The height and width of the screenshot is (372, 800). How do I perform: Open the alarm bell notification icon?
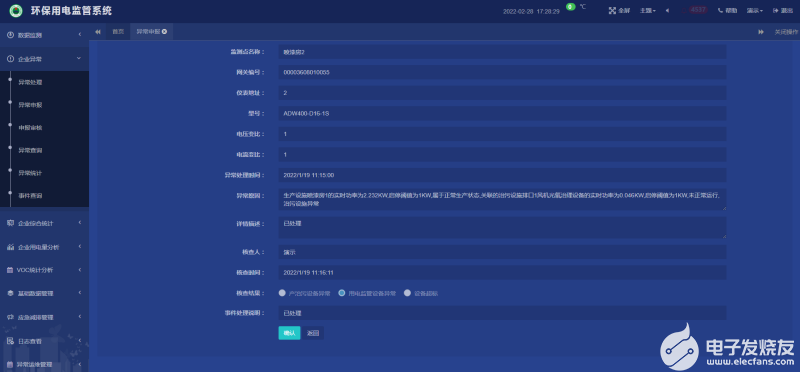(x=685, y=10)
